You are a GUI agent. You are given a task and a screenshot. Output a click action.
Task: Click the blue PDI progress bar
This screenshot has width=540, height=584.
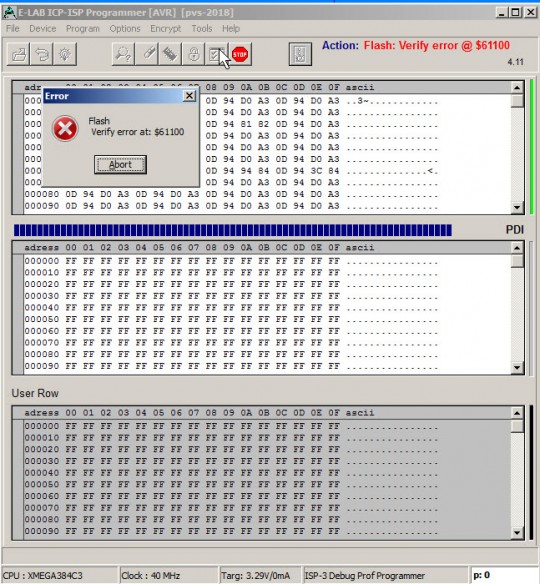233,230
